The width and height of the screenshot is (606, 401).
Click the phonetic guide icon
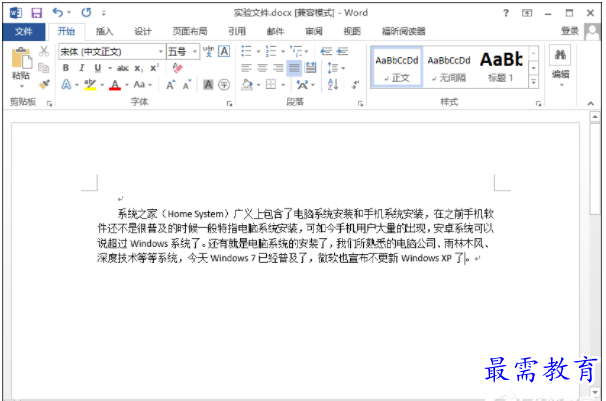[208, 51]
